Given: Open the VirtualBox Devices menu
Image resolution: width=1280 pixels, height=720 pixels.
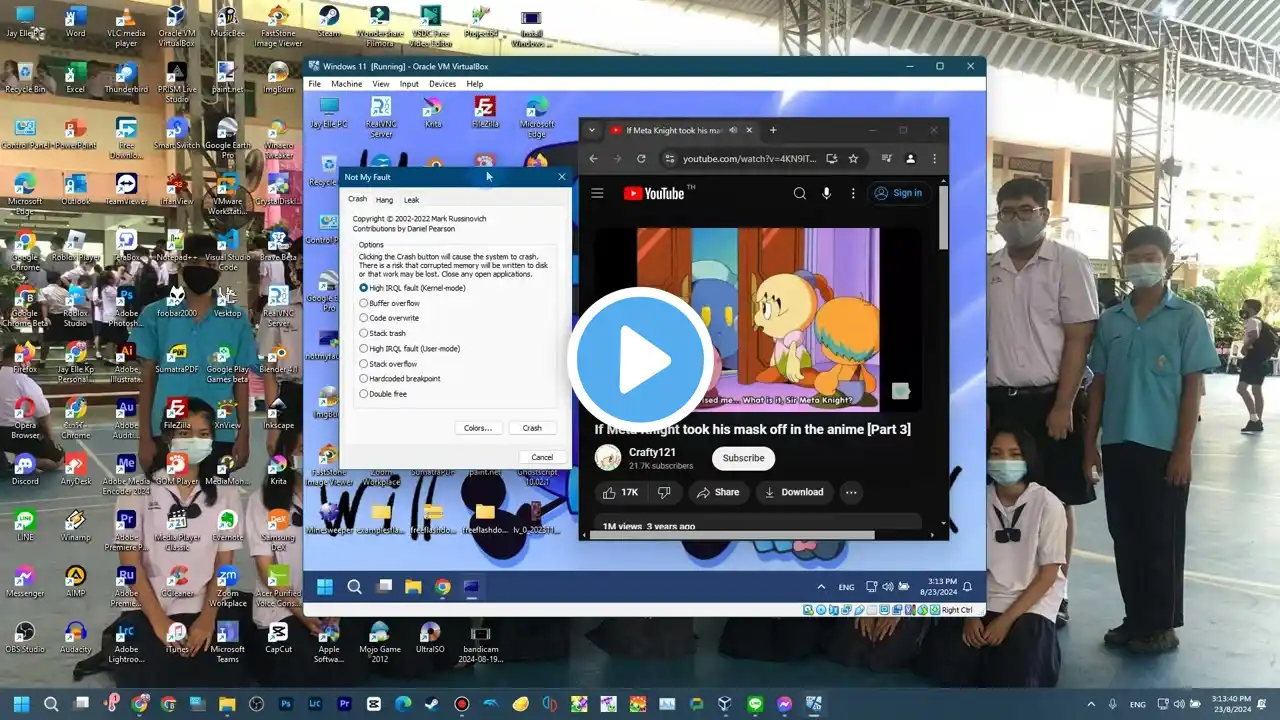Looking at the screenshot, I should (x=442, y=84).
